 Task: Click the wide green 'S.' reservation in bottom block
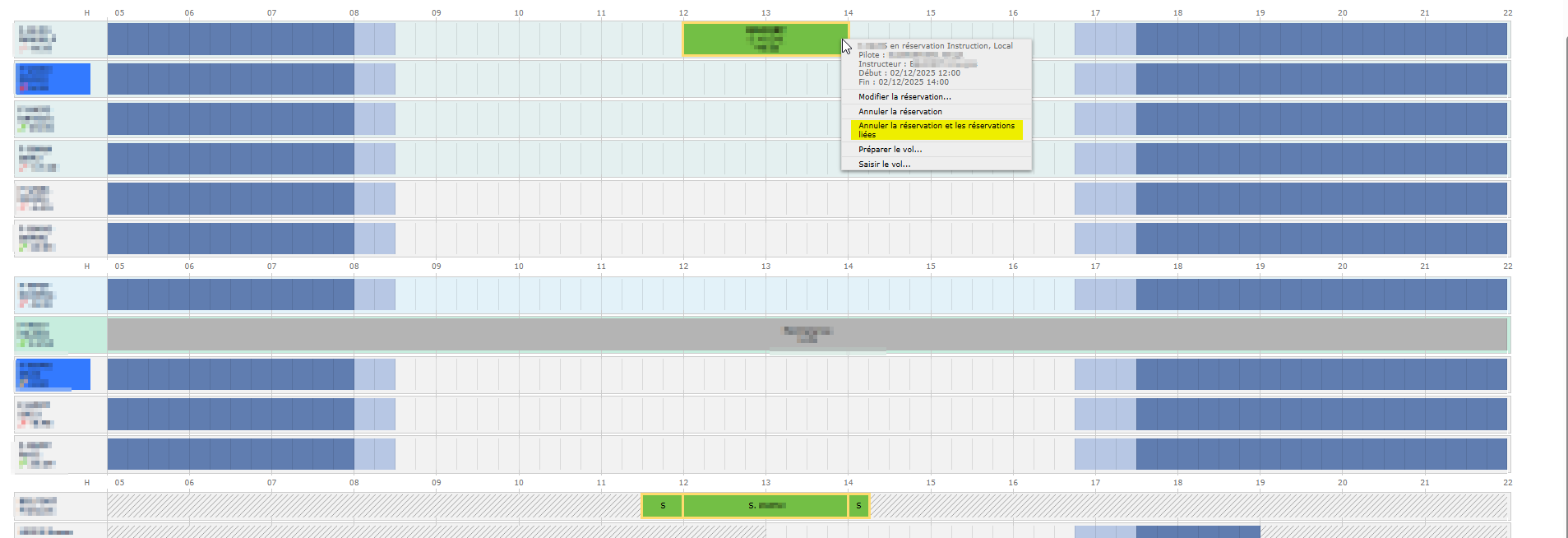(765, 506)
